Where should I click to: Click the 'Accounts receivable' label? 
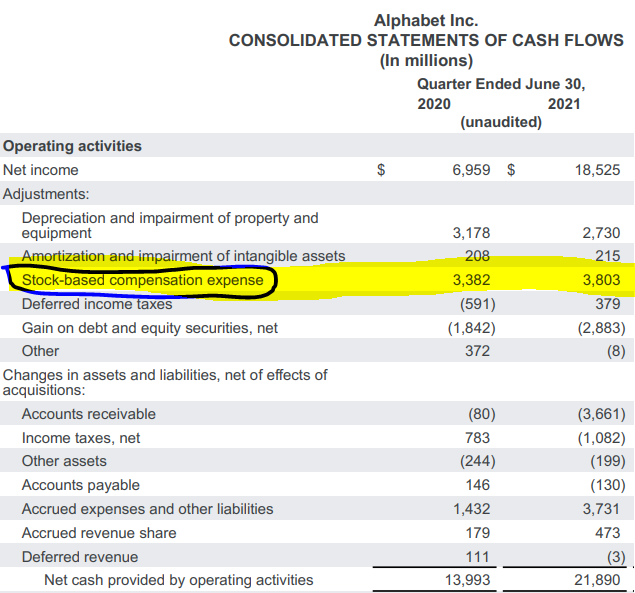point(89,414)
